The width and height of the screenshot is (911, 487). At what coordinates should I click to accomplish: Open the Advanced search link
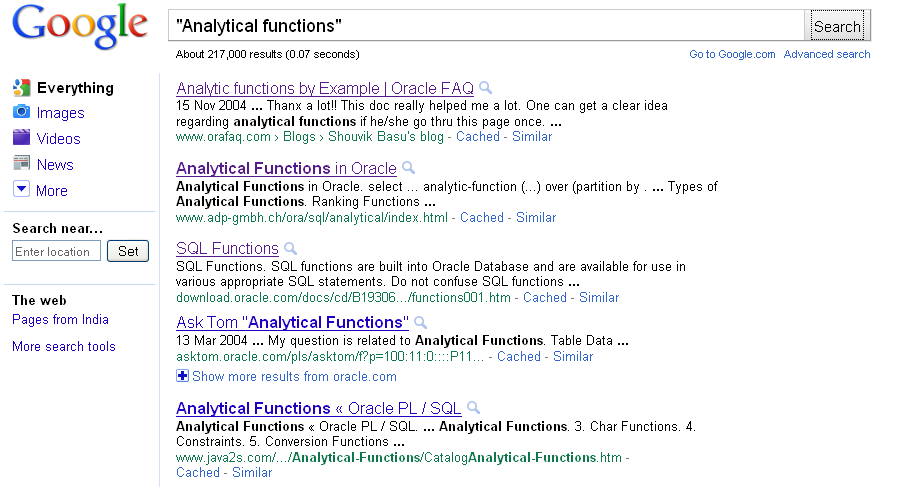click(x=827, y=54)
